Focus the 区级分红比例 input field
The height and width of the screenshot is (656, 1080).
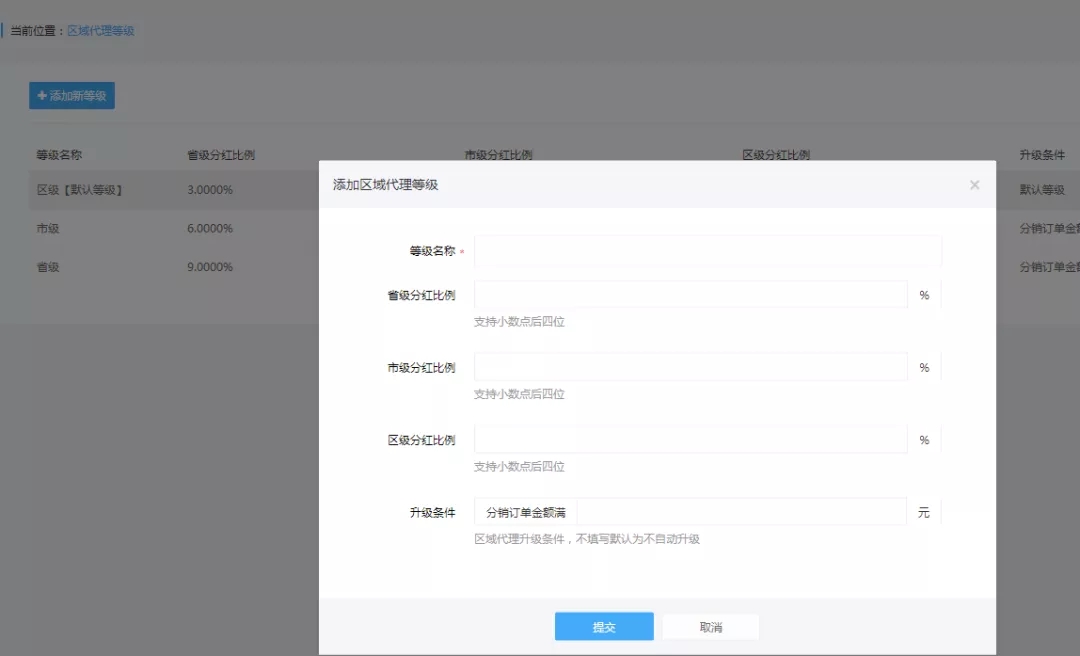tap(691, 440)
